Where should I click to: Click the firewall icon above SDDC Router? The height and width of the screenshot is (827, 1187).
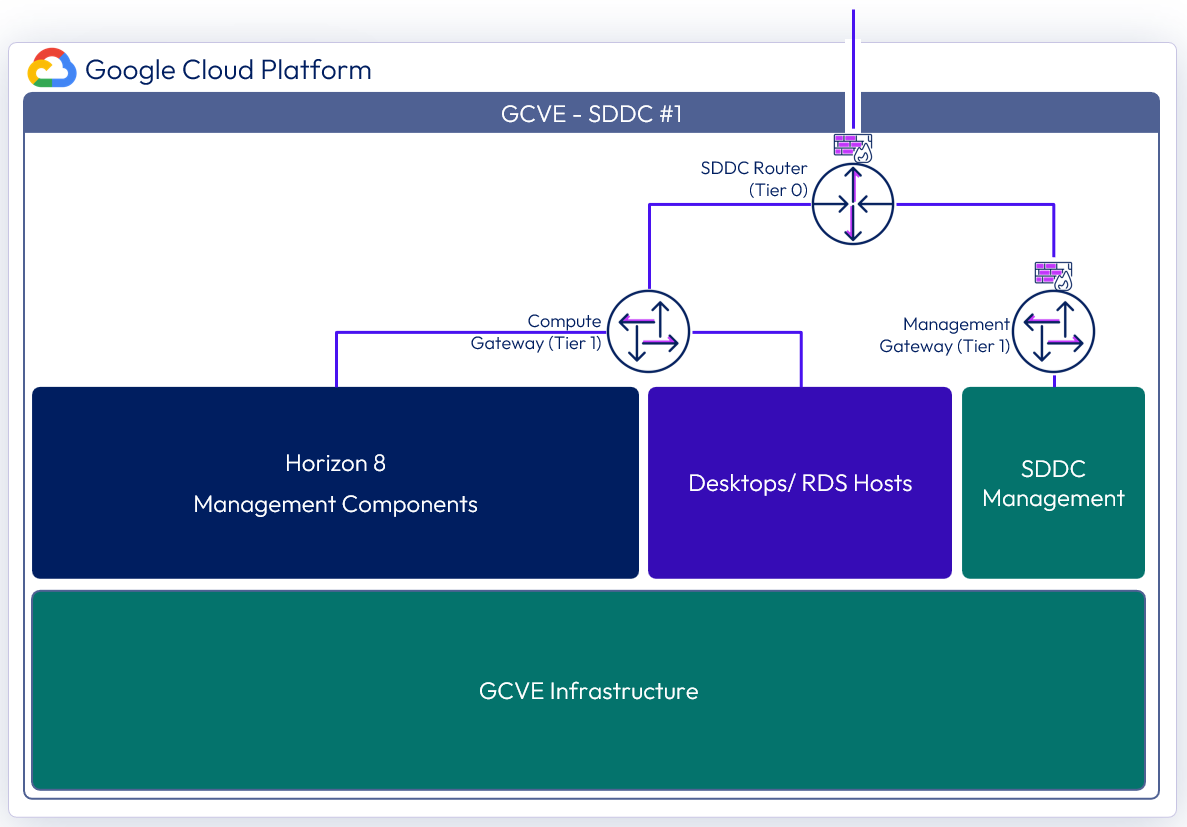853,147
